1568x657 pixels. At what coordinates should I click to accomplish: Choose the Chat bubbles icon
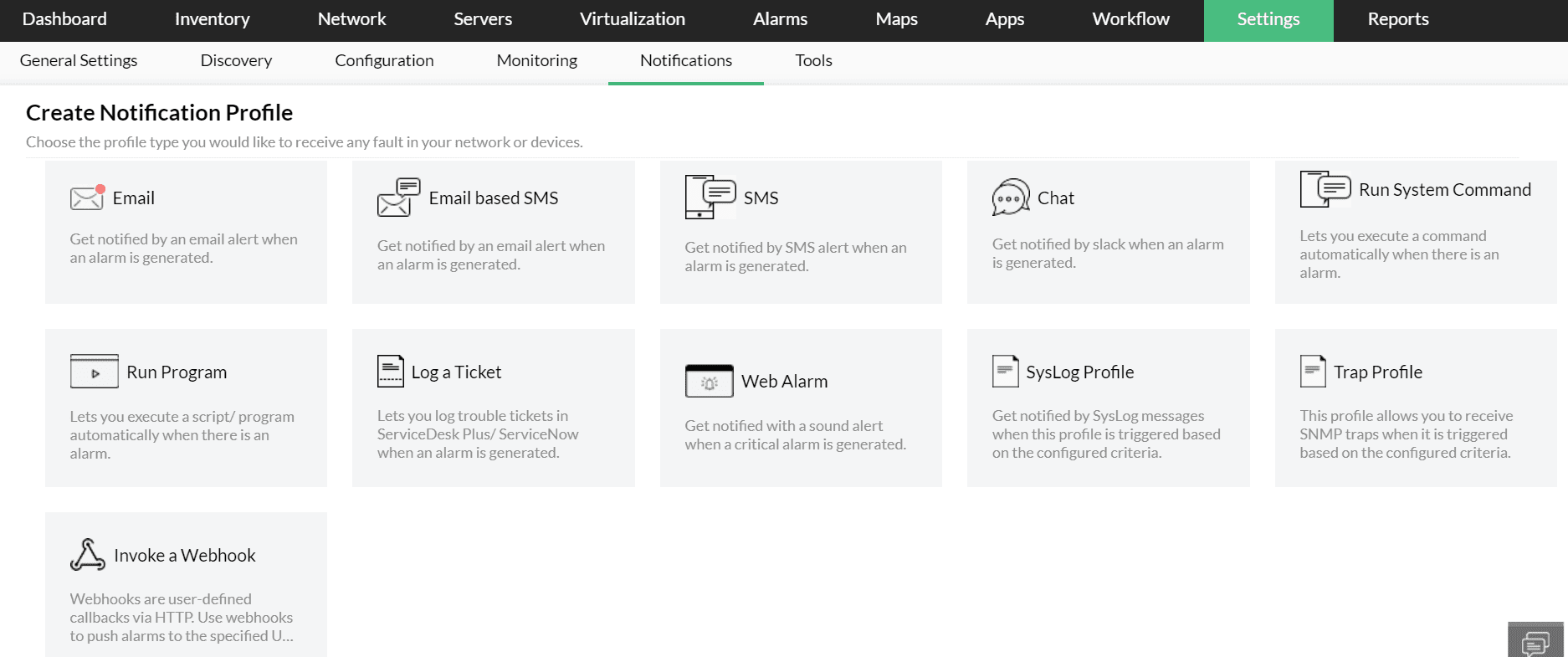[x=1010, y=198]
